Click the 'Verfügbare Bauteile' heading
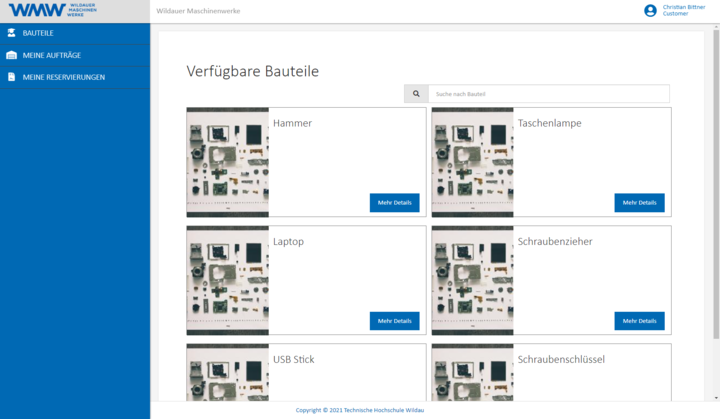This screenshot has height=419, width=720. tap(253, 71)
